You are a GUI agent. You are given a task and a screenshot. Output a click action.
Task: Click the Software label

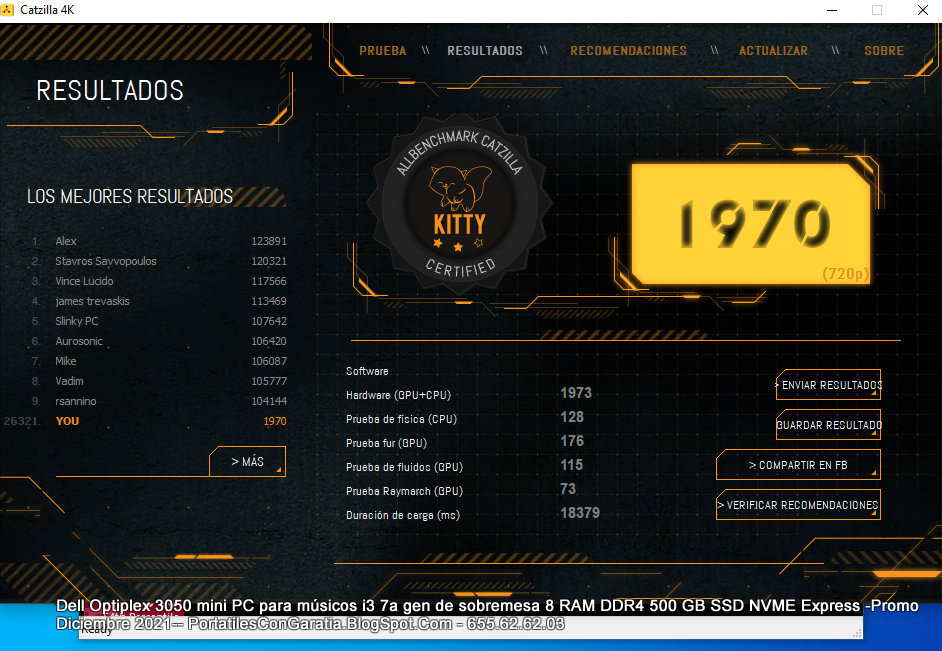coord(367,371)
